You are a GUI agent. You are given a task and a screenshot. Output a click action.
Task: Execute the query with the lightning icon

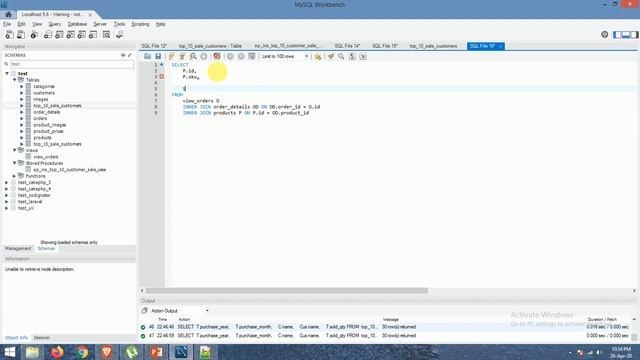coord(171,56)
